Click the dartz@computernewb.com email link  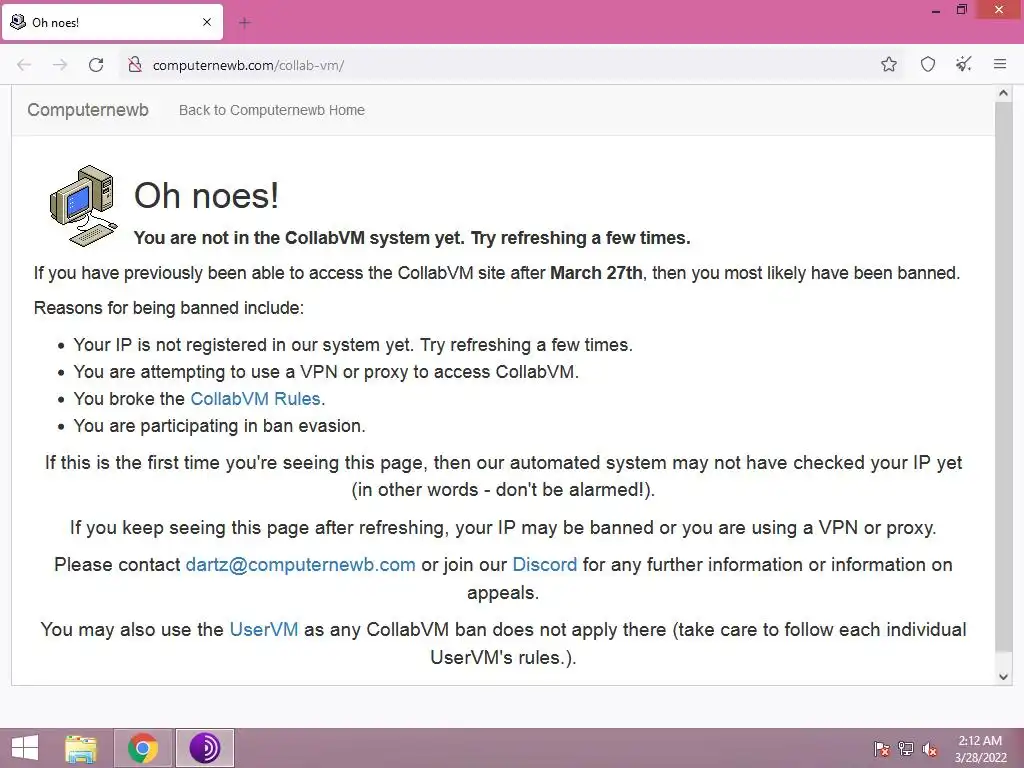pyautogui.click(x=300, y=565)
